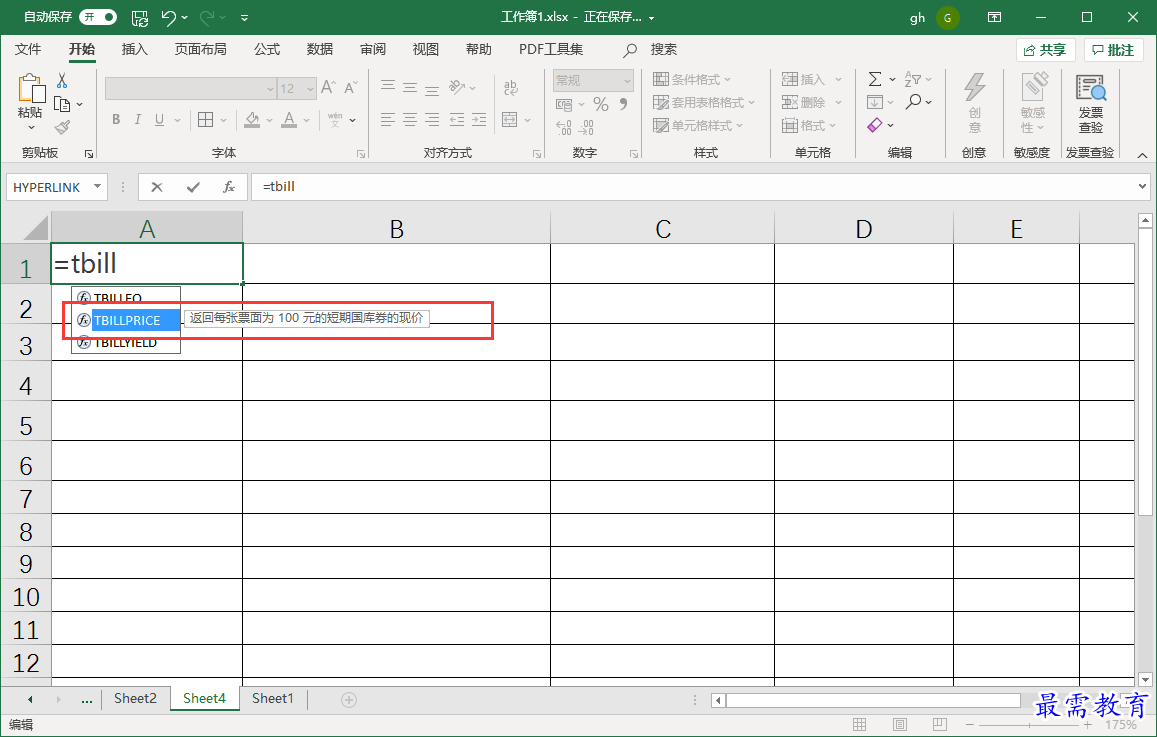Image resolution: width=1157 pixels, height=737 pixels.
Task: Click the Cancel X icon in formula bar
Action: point(156,187)
